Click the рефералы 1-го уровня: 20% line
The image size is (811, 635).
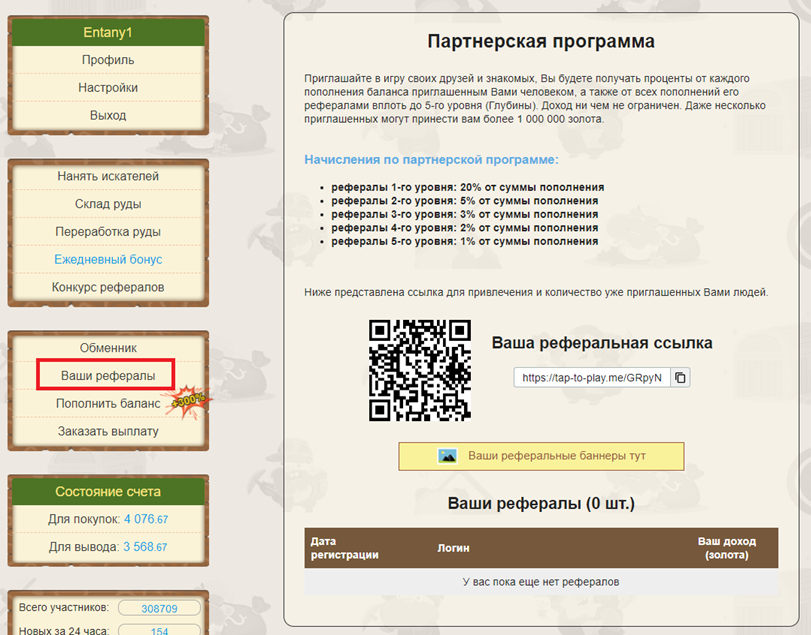pos(468,187)
